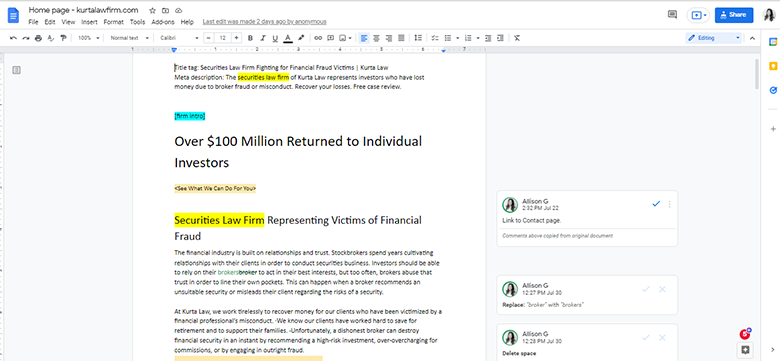Toggle bold formatting
This screenshot has width=780, height=361.
(250, 38)
